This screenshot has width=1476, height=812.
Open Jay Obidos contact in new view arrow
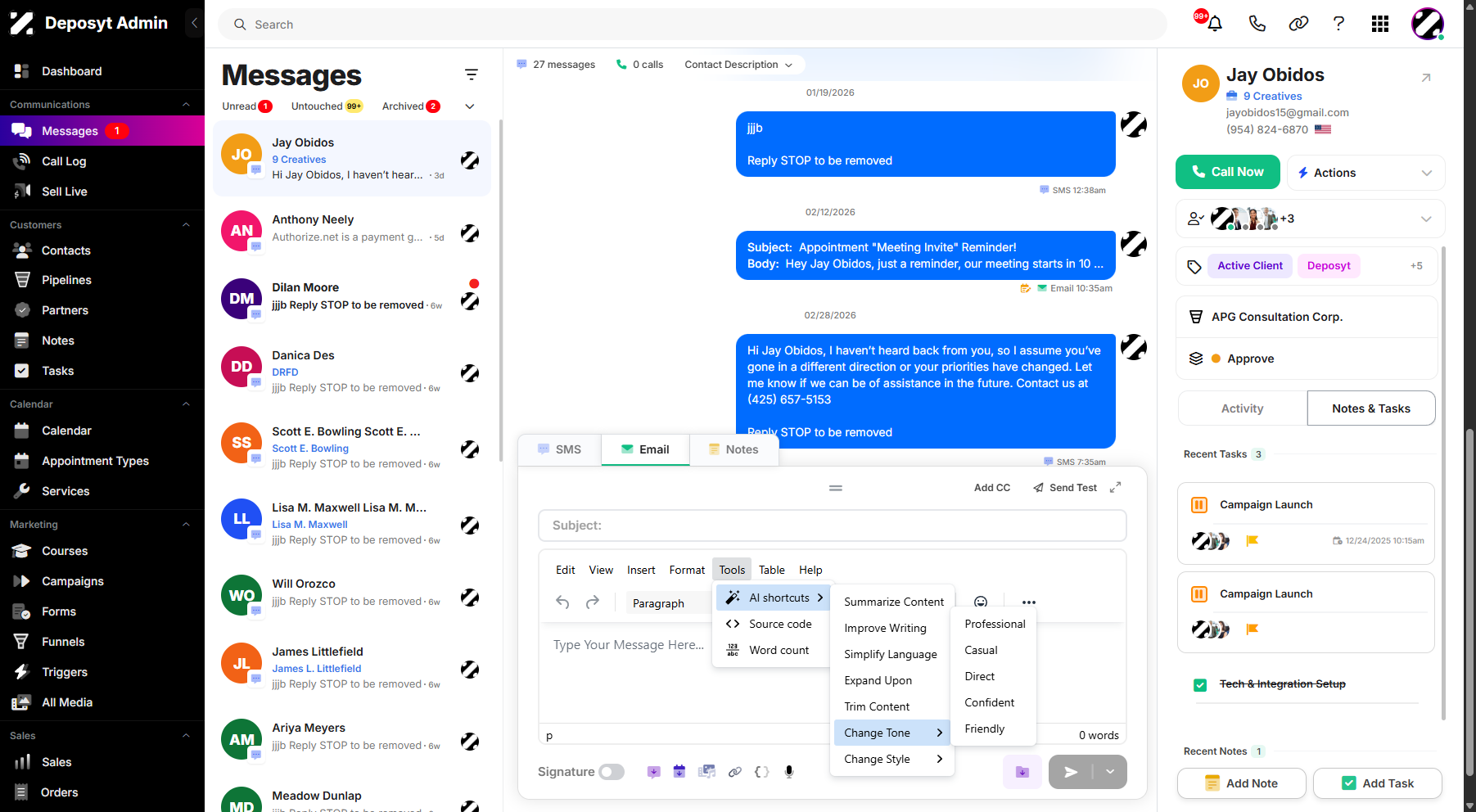[x=1426, y=78]
